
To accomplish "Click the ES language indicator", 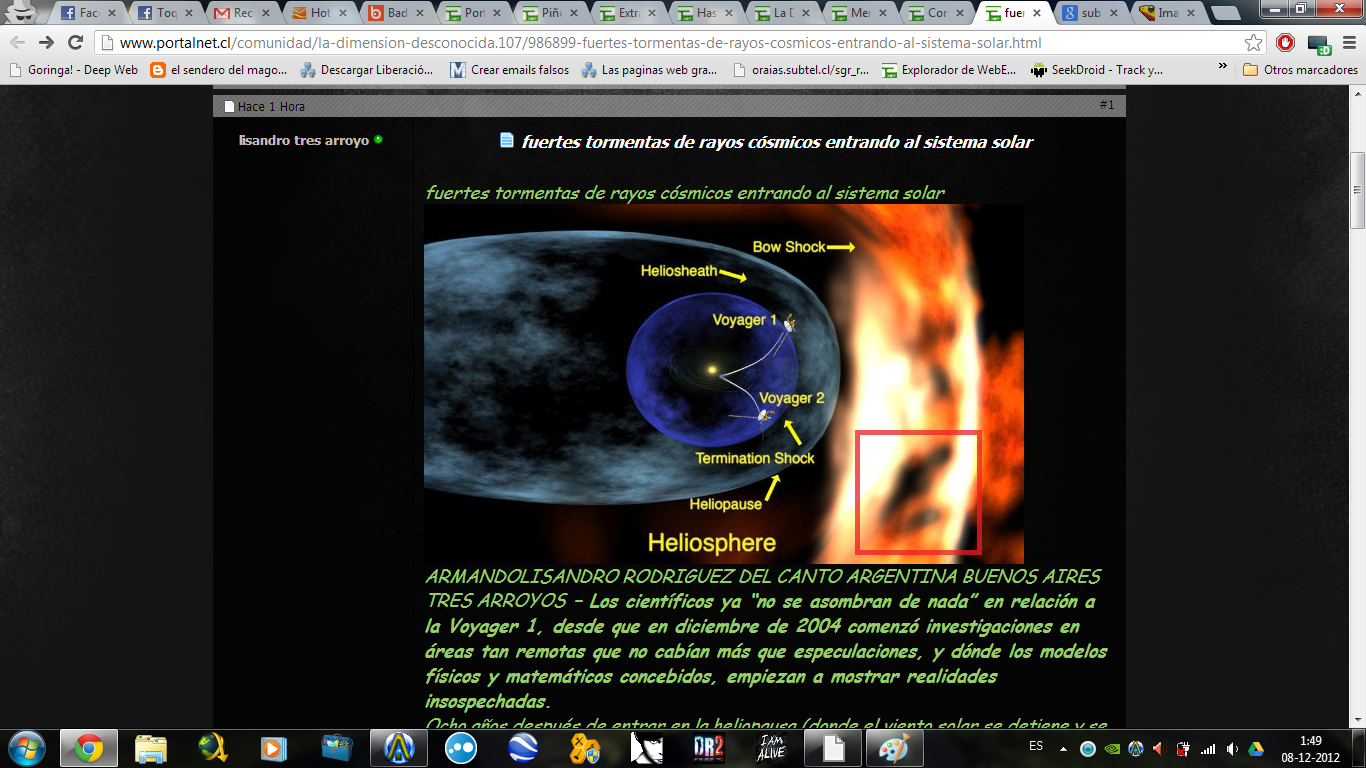I will click(1036, 747).
